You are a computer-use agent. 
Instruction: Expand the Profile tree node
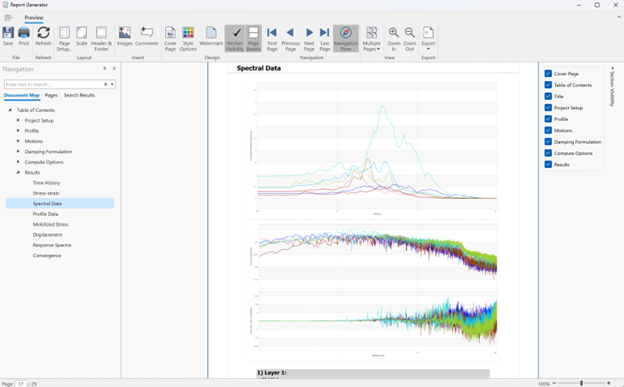(x=18, y=131)
